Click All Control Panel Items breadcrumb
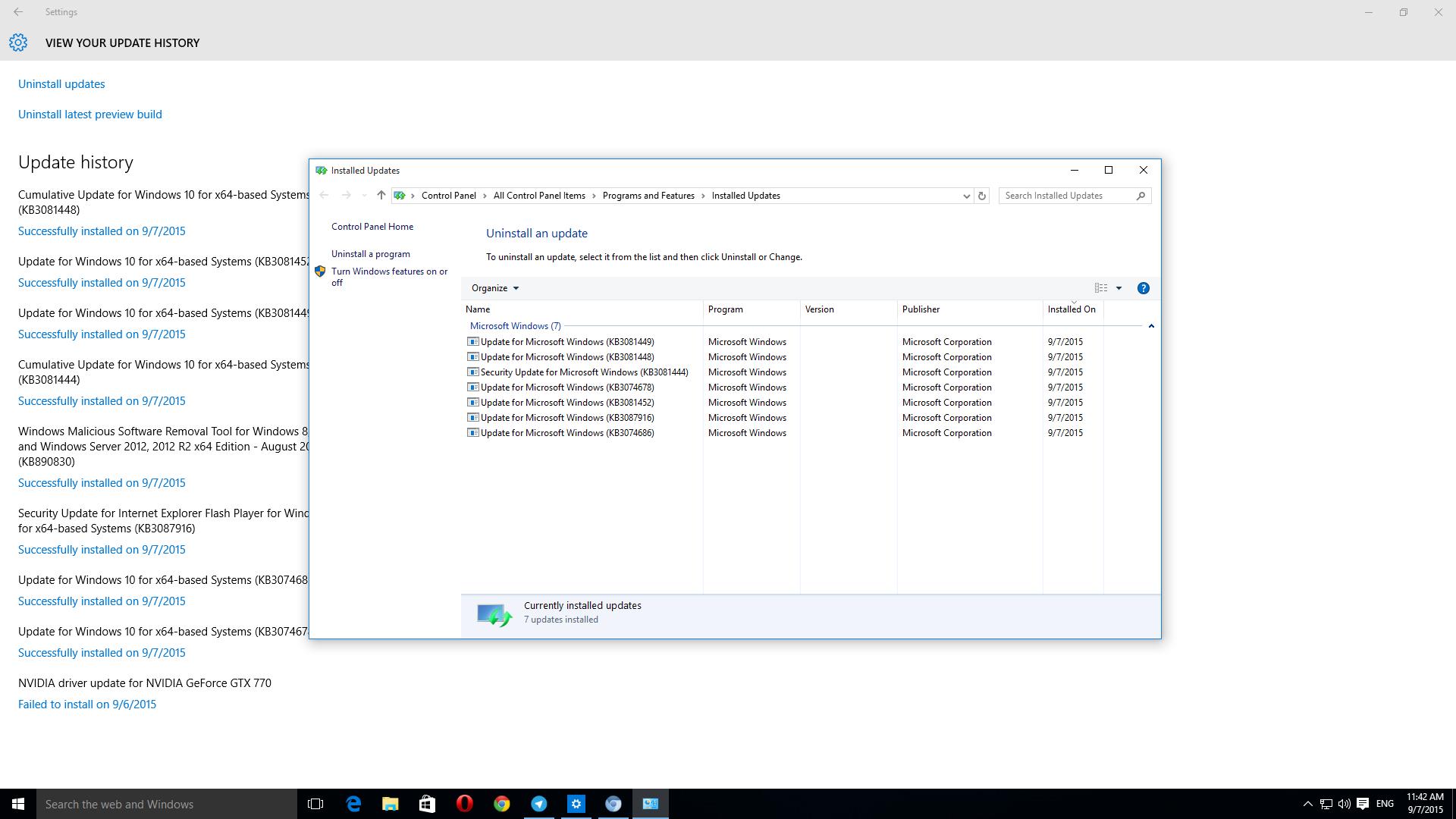Image resolution: width=1456 pixels, height=819 pixels. coord(539,196)
